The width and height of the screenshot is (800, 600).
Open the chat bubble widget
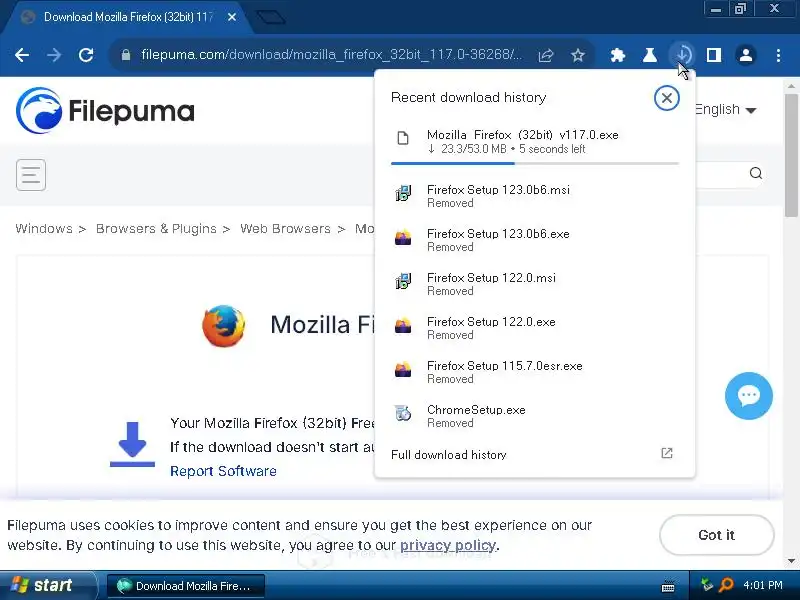pyautogui.click(x=748, y=396)
